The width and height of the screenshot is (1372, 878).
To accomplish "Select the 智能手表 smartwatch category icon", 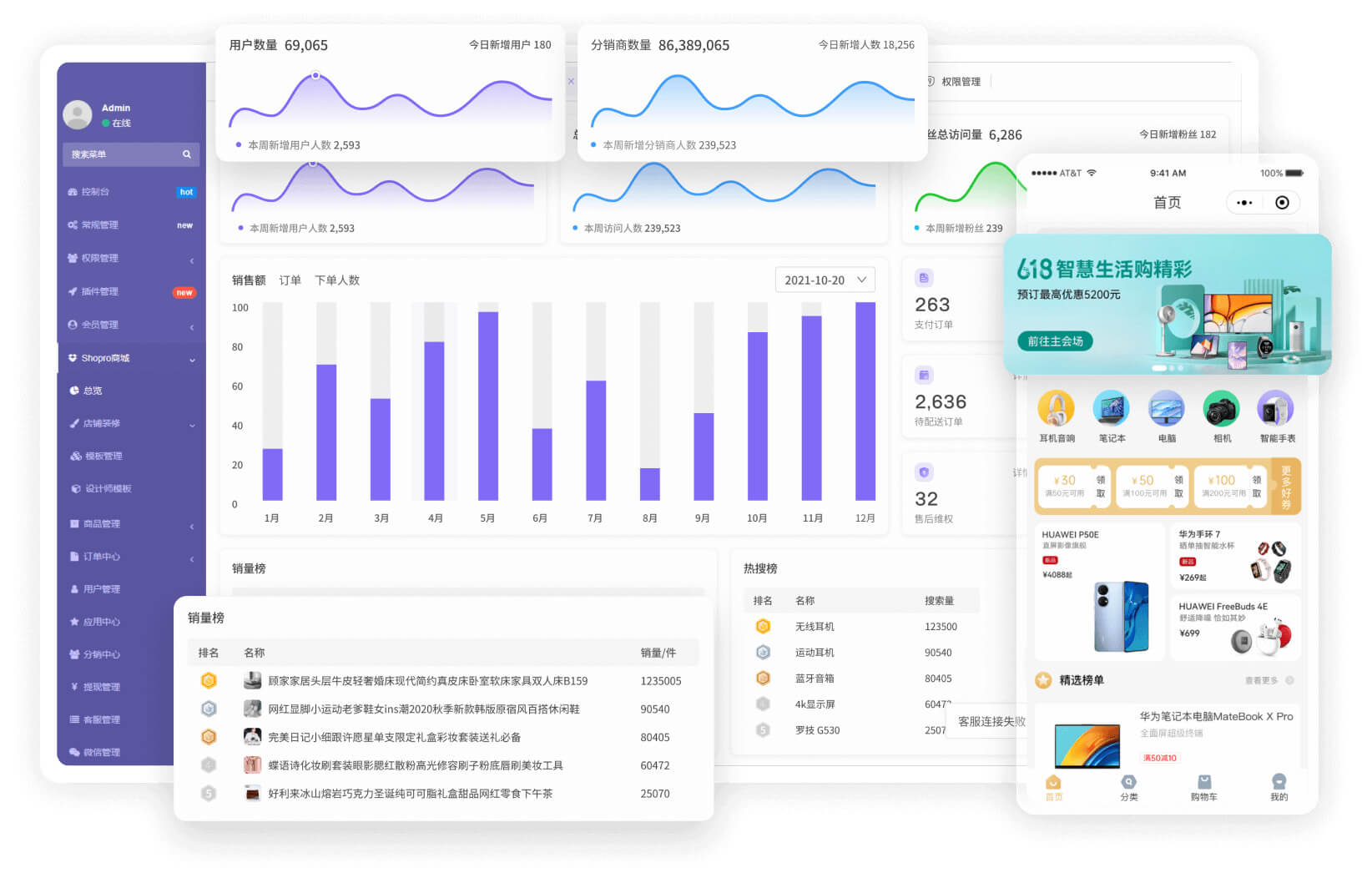I will click(x=1275, y=410).
